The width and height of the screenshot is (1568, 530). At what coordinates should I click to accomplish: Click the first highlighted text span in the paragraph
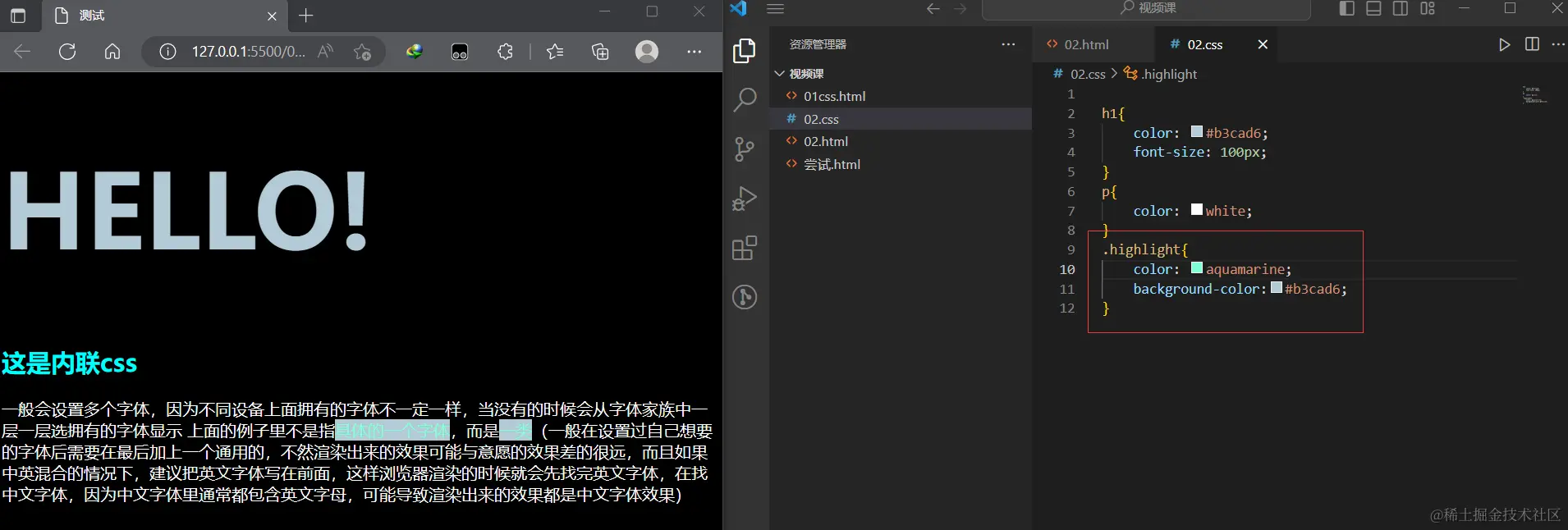(x=392, y=431)
